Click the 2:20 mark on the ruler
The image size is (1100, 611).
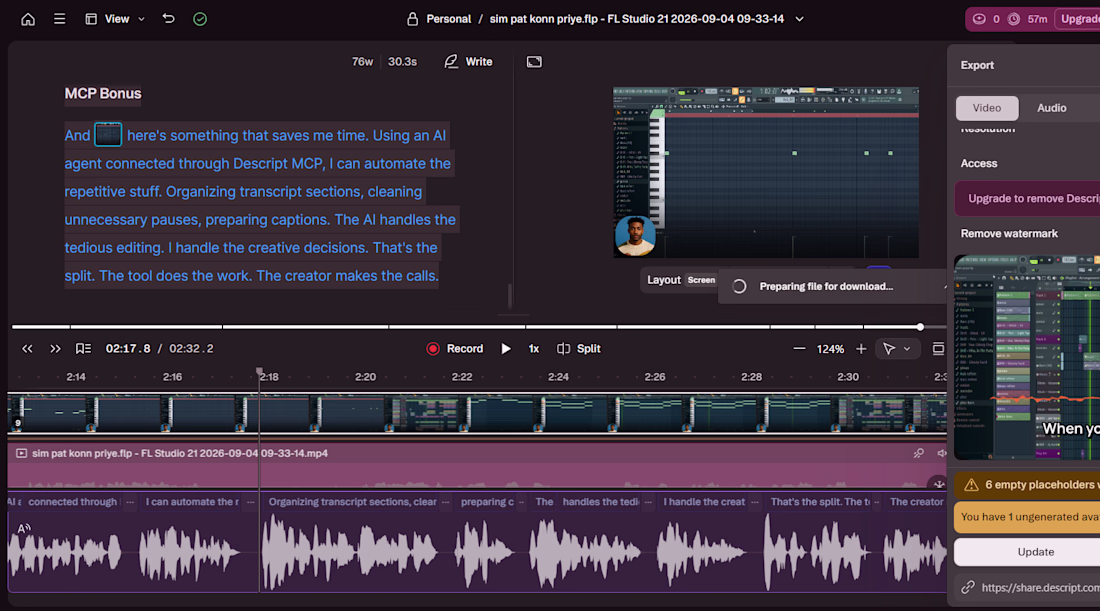tap(365, 377)
